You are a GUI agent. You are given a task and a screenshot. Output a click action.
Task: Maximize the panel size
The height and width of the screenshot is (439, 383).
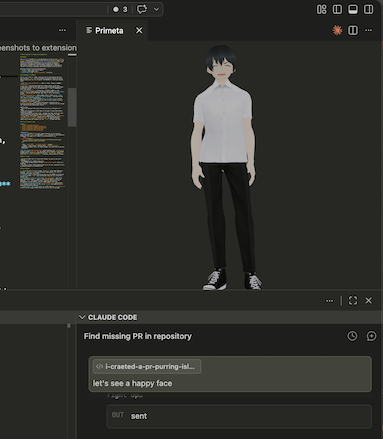point(353,301)
